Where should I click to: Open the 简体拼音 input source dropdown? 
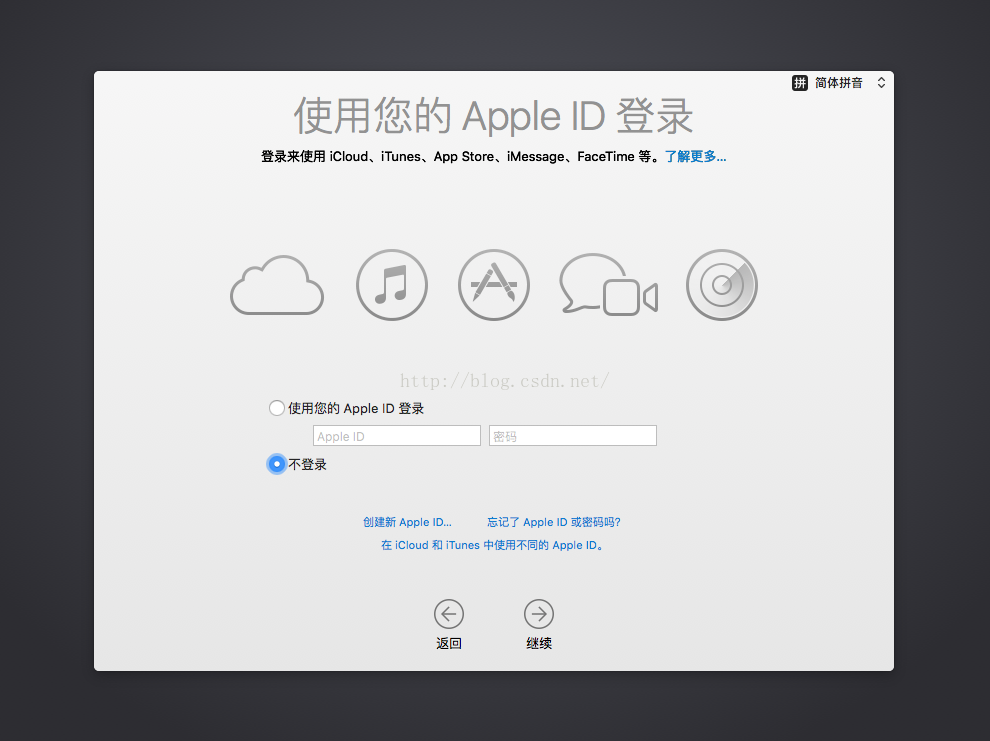tap(840, 83)
